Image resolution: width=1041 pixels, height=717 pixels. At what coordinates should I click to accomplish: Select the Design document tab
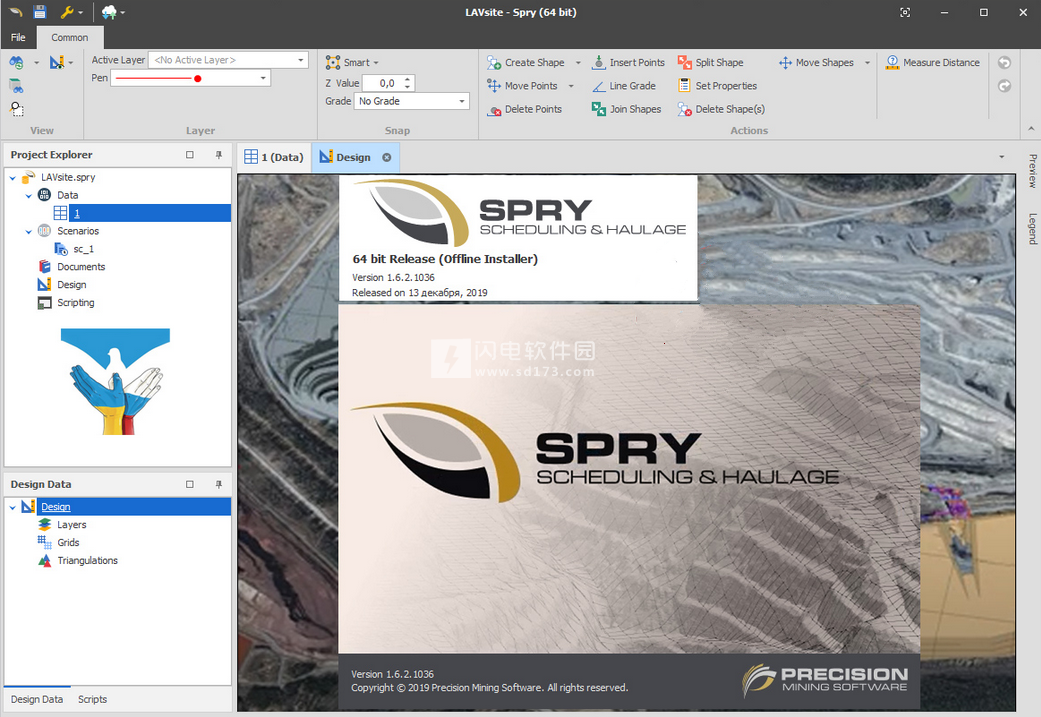click(353, 157)
